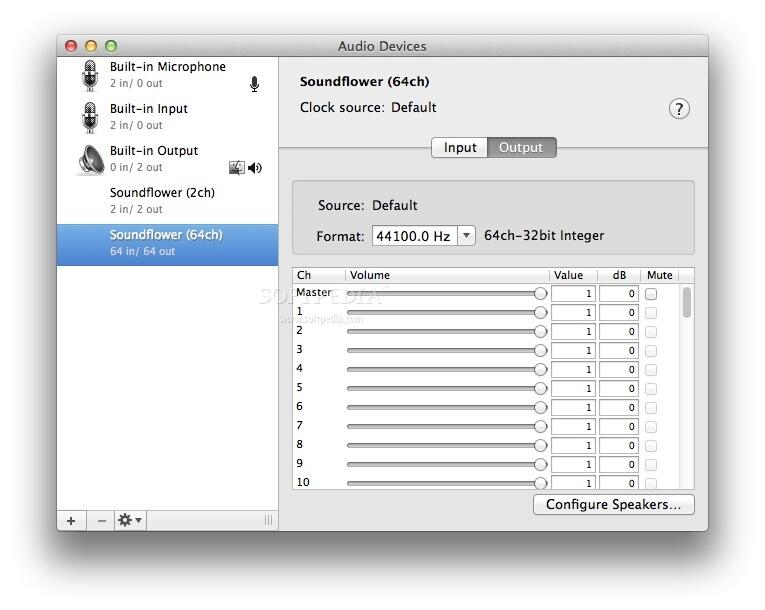Open Configure Speakers dialog
The image size is (765, 610).
tap(614, 505)
